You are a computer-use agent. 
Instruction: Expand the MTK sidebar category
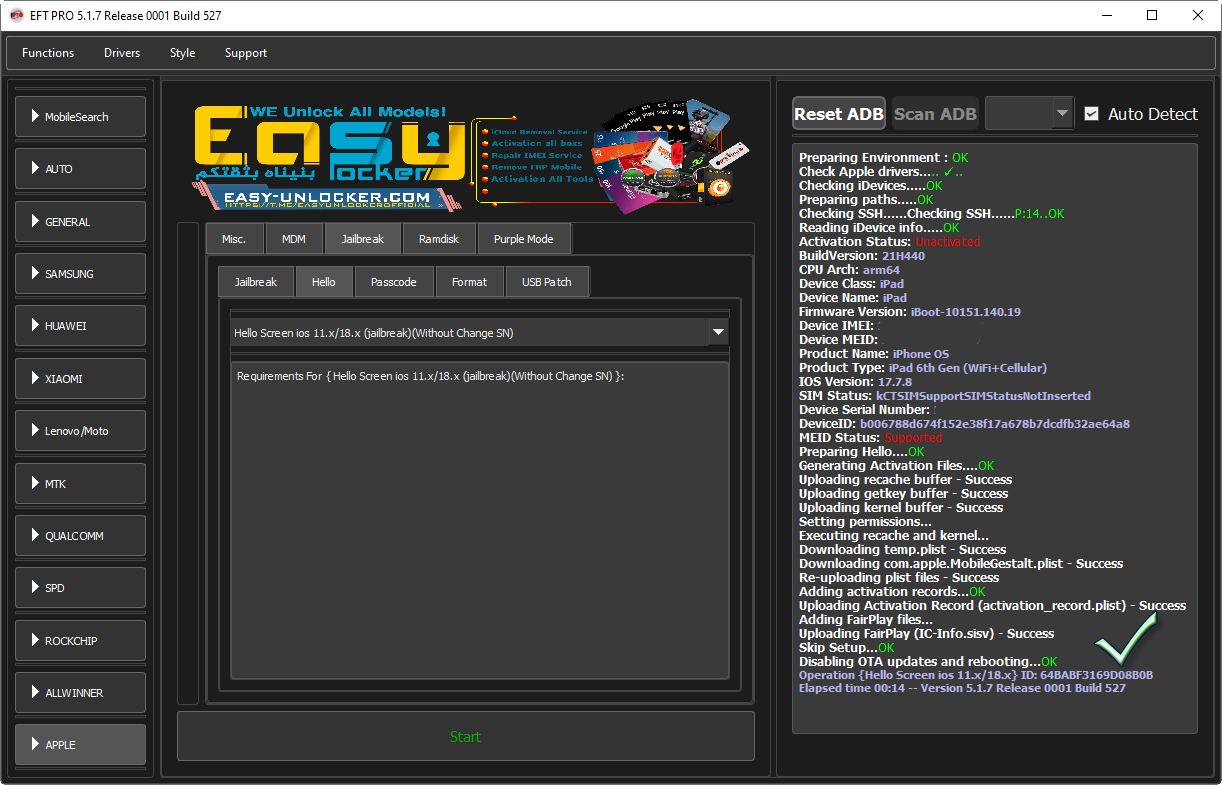80,484
